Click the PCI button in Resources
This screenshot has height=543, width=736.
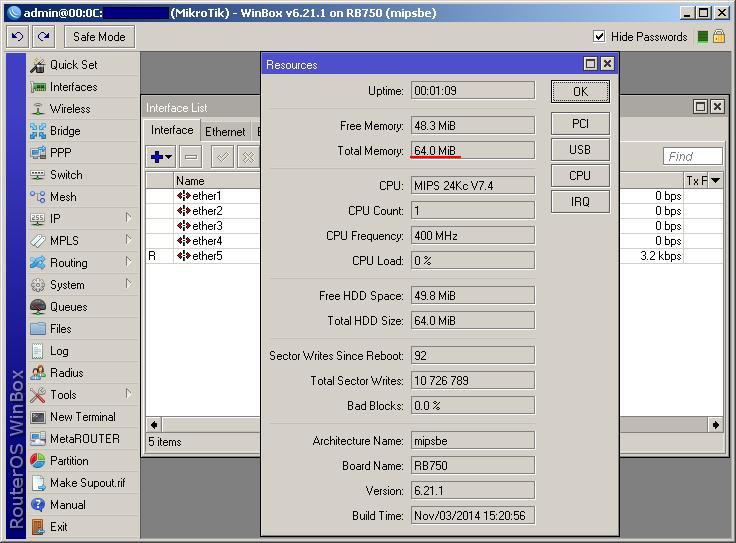[x=580, y=124]
